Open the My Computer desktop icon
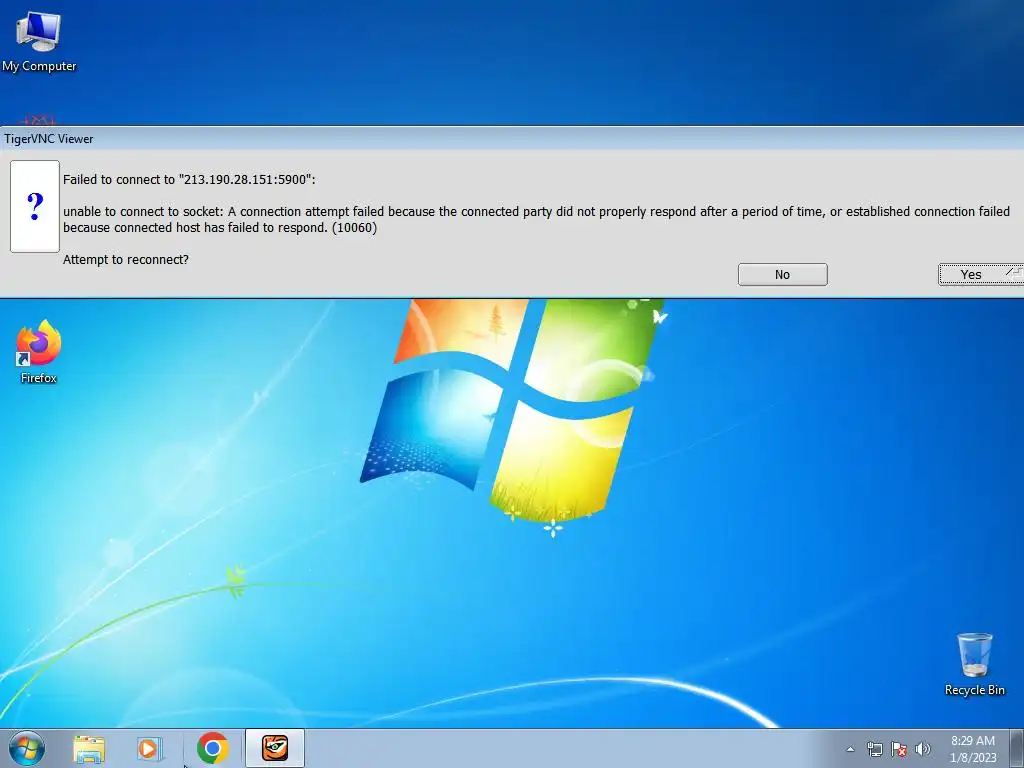The height and width of the screenshot is (768, 1024). (39, 42)
